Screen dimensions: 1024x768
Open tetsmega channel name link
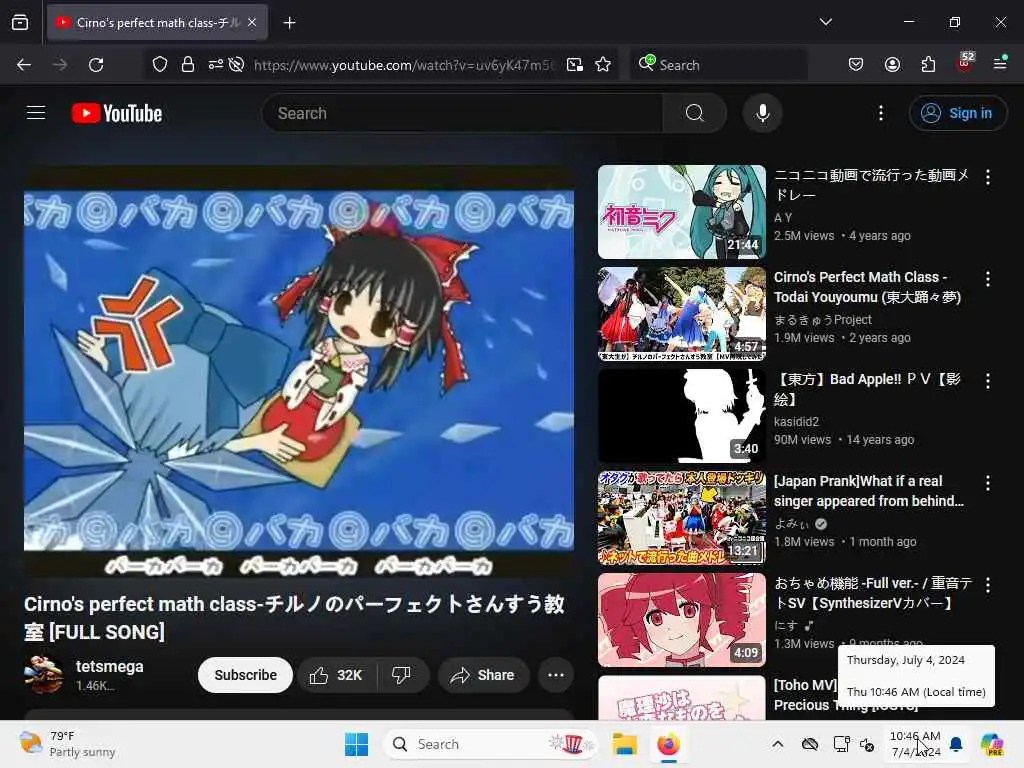[x=109, y=667]
